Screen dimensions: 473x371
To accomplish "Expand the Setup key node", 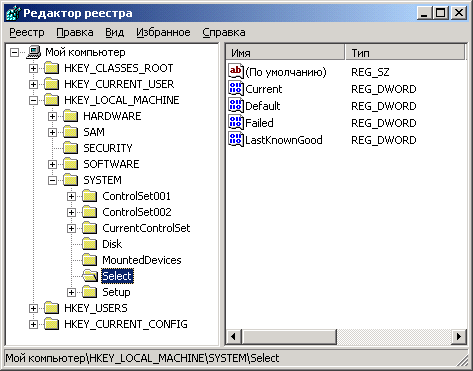I will coord(71,292).
